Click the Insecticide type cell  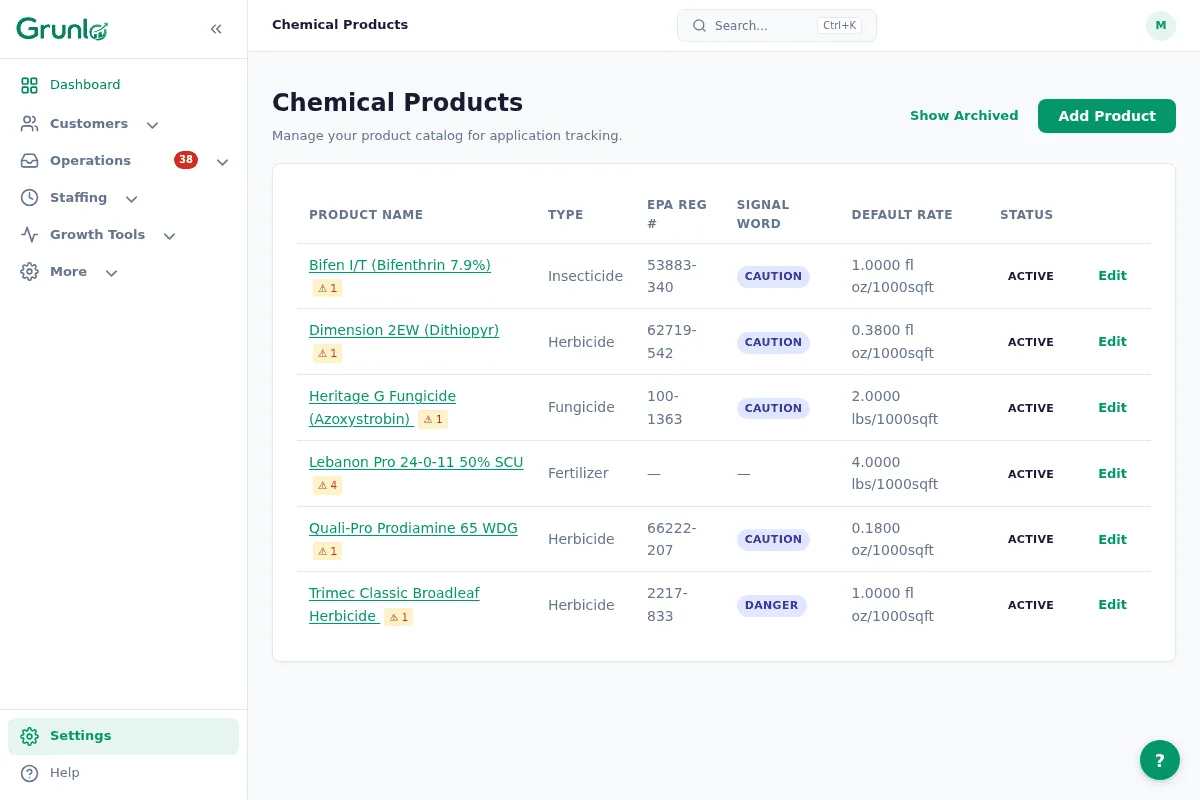(585, 276)
